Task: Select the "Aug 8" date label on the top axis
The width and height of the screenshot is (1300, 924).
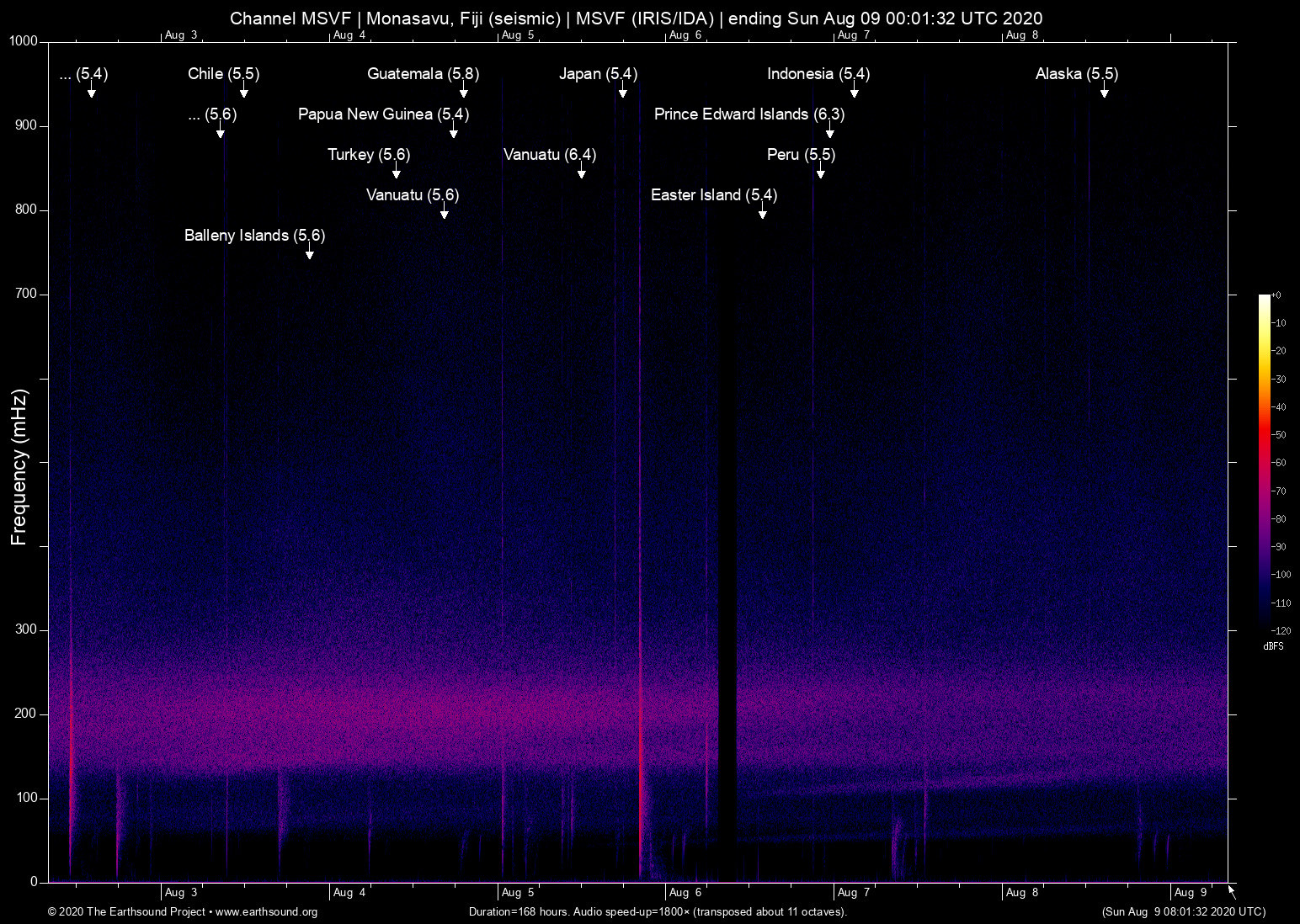Action: pos(1022,35)
